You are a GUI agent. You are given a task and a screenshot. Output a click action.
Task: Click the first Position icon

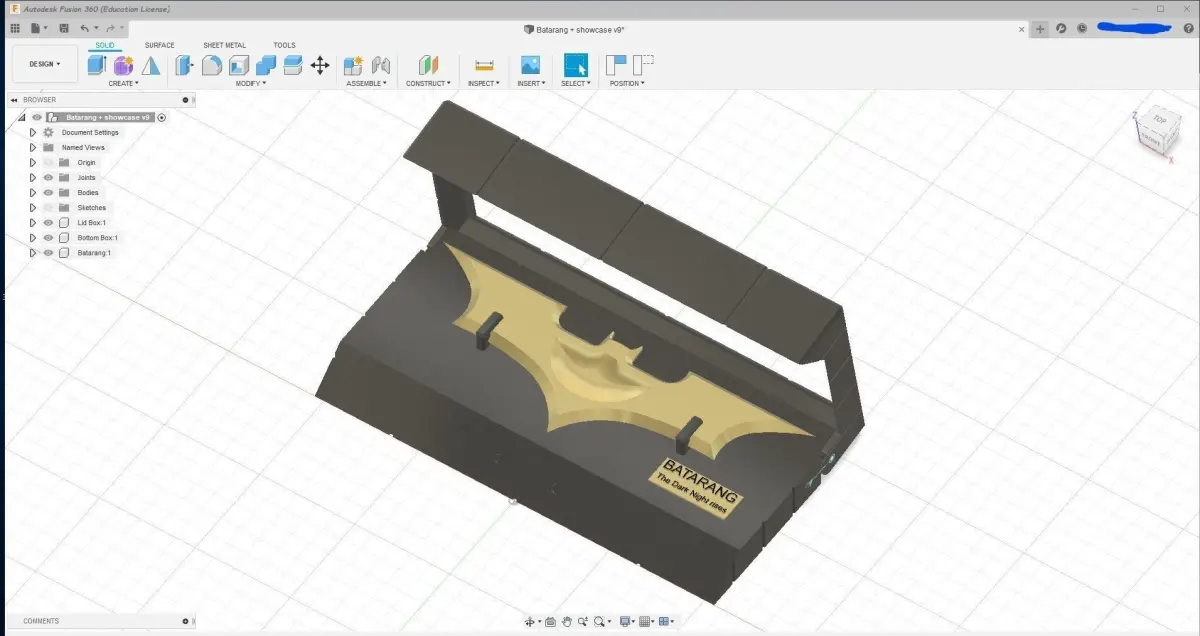click(616, 65)
